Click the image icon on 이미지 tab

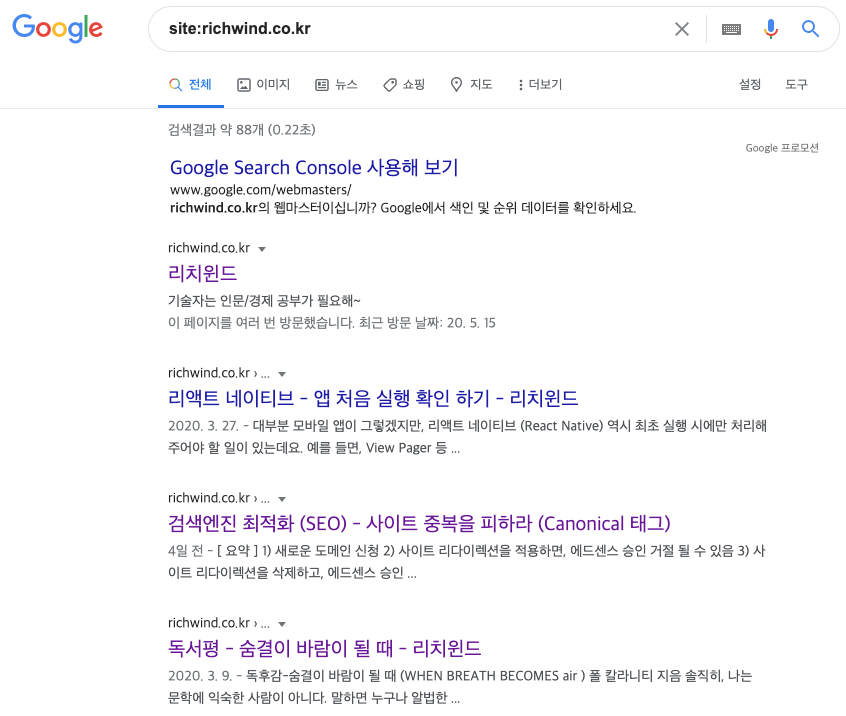244,85
